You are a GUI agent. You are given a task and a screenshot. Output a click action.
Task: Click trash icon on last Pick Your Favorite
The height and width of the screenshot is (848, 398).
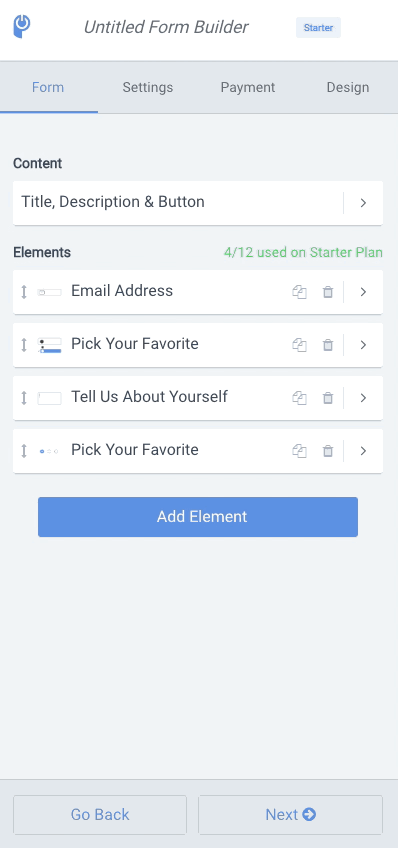pos(328,451)
